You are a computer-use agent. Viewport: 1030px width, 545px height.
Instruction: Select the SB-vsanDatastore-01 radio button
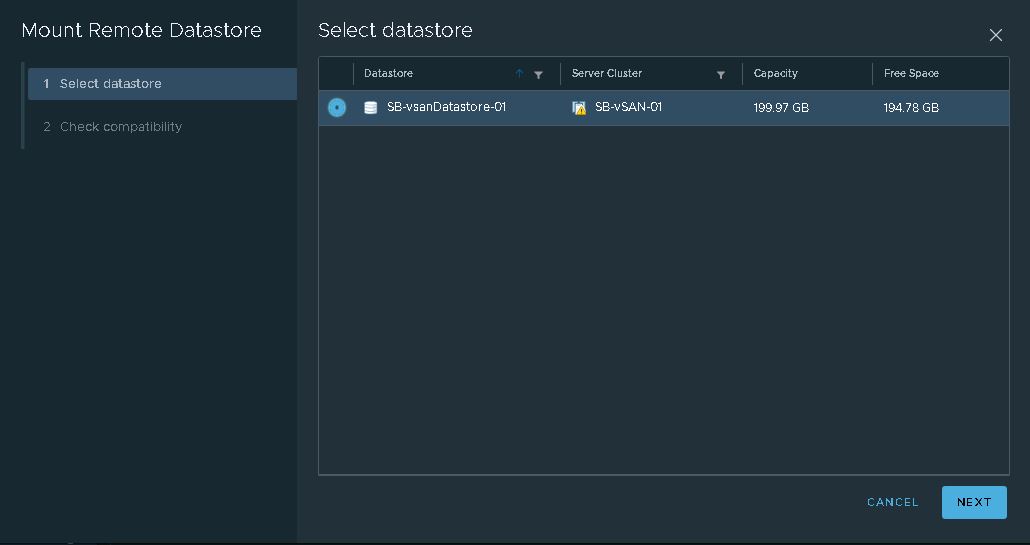coord(336,107)
